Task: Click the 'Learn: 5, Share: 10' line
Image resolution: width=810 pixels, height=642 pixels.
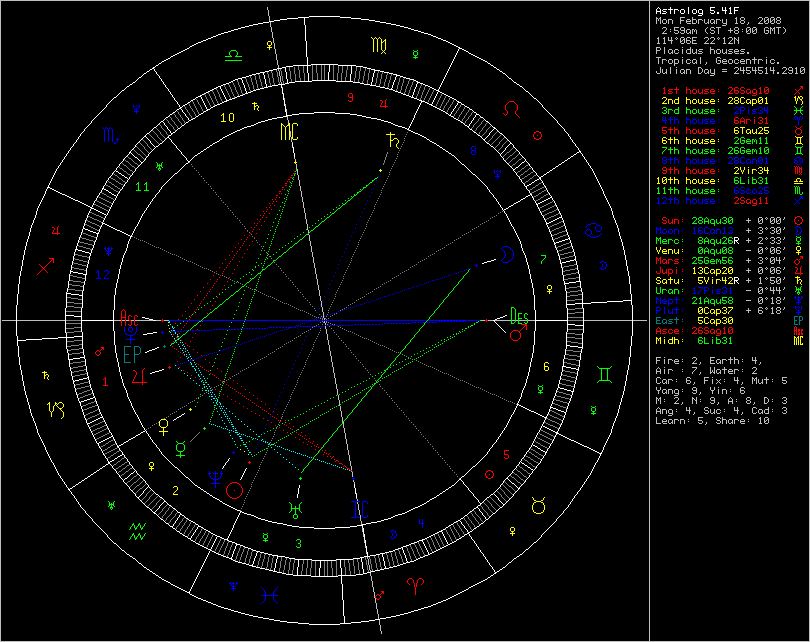Action: point(712,421)
